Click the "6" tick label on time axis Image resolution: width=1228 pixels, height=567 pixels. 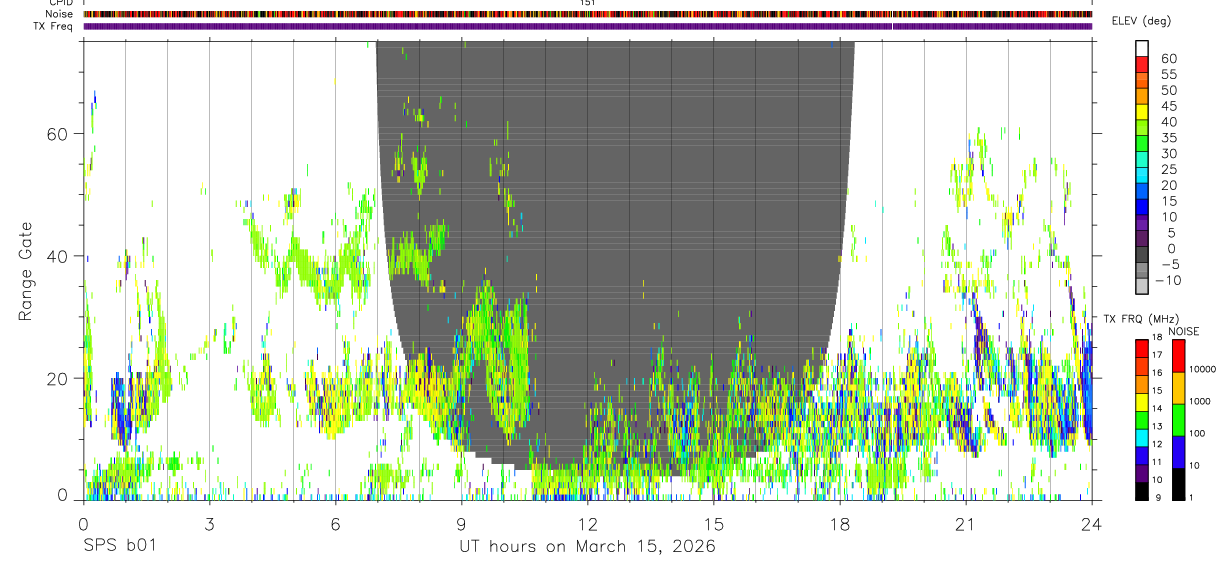335,523
